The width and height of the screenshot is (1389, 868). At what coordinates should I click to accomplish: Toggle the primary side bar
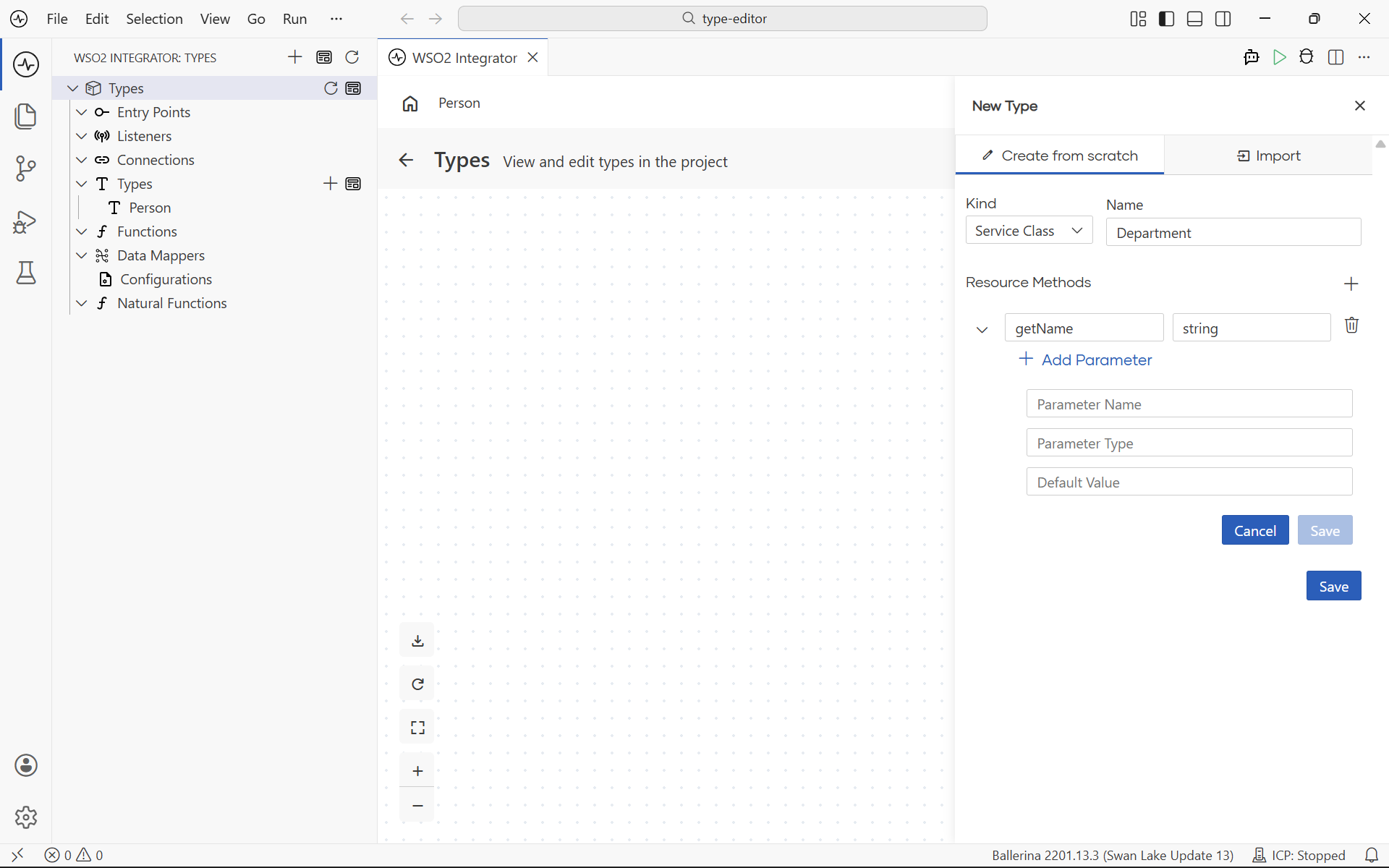(x=1166, y=19)
